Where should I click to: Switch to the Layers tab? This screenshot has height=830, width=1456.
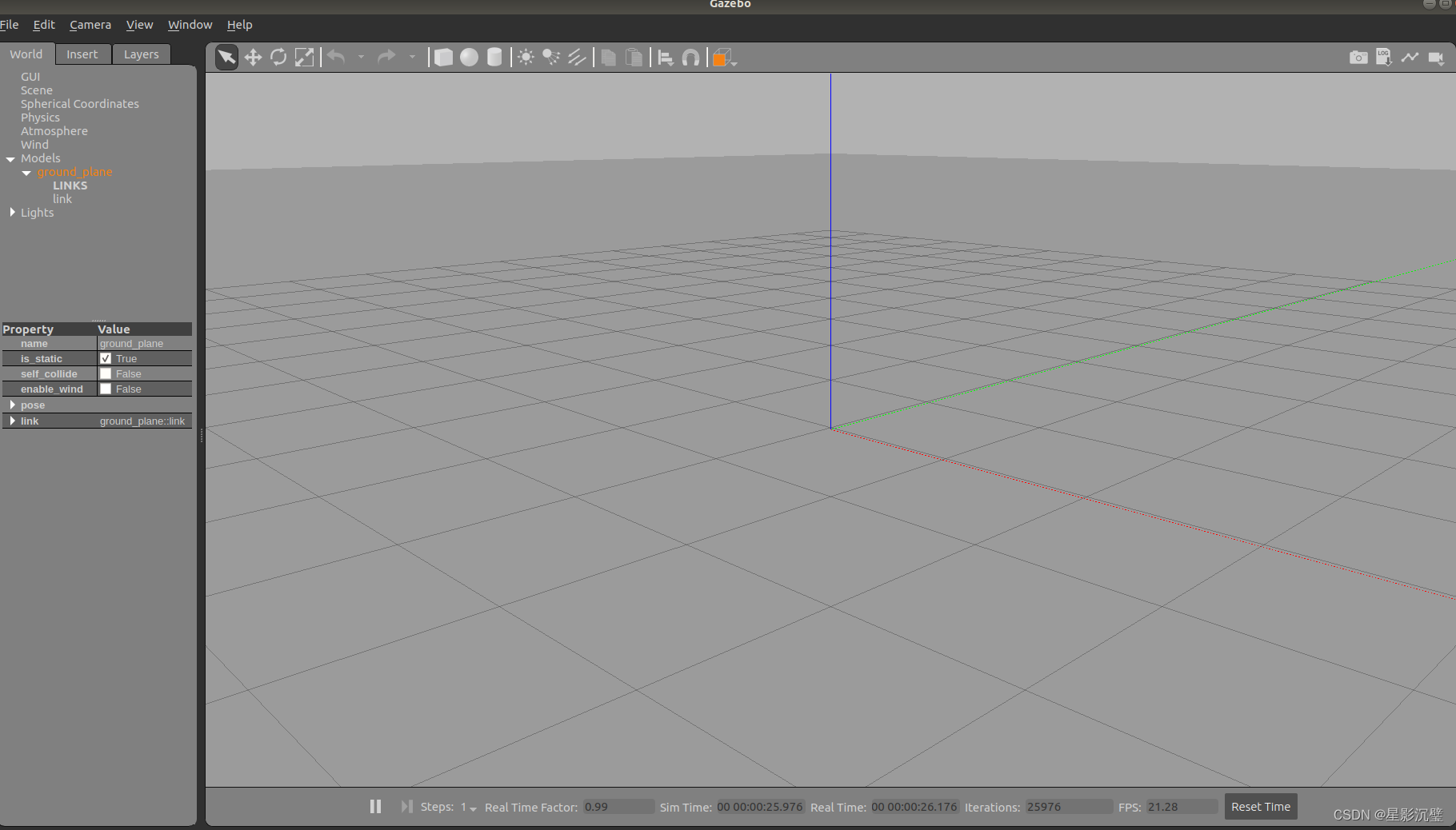(142, 54)
